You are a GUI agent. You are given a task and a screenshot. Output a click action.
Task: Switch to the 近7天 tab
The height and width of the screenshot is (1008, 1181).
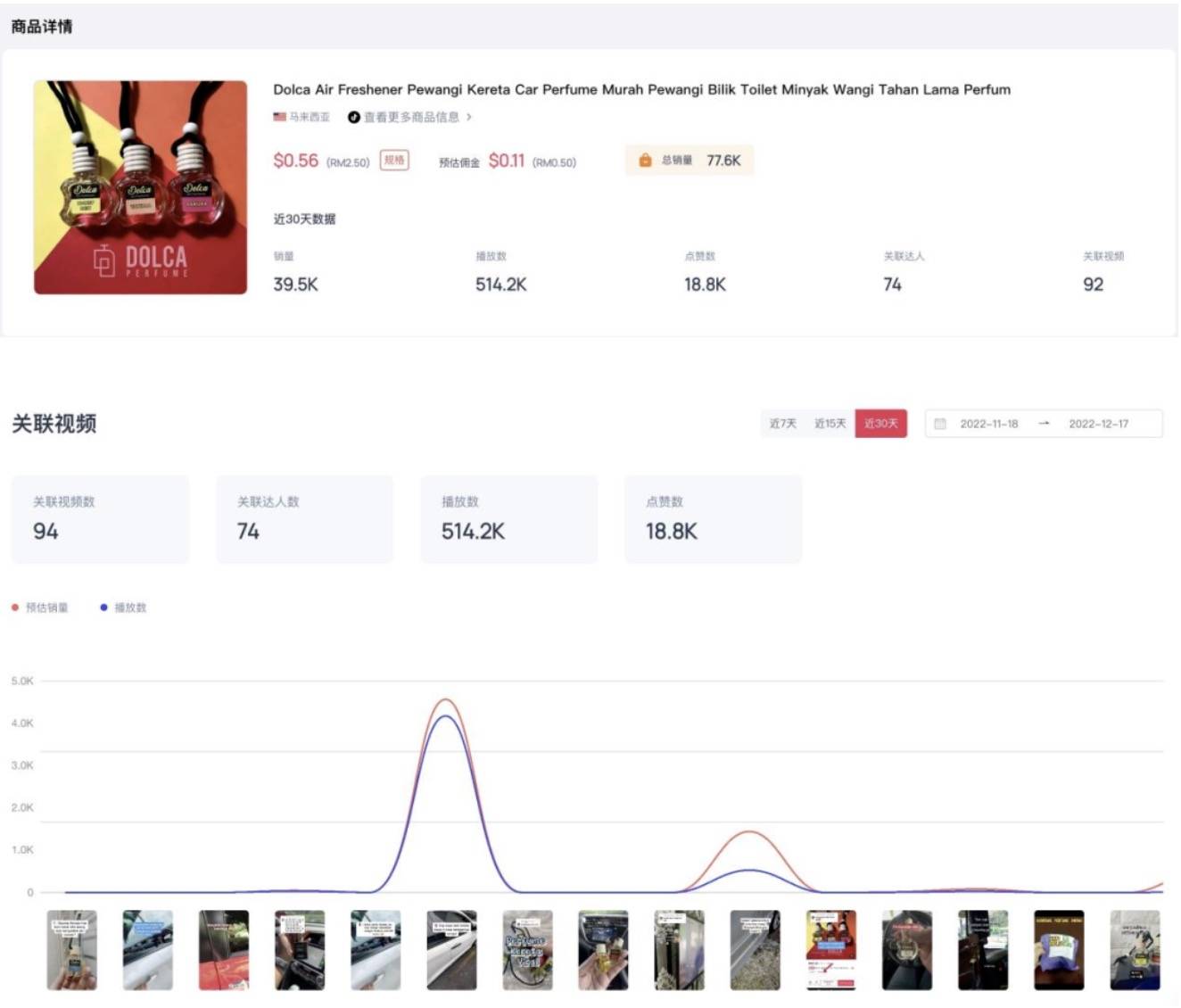783,424
